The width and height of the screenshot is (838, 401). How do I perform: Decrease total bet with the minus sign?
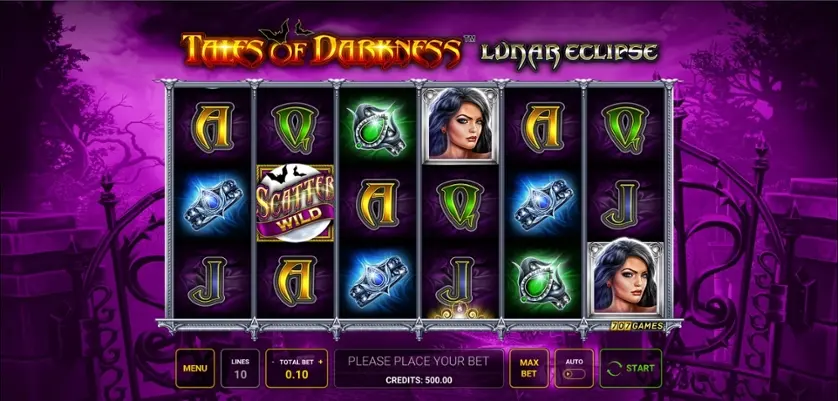[x=273, y=362]
